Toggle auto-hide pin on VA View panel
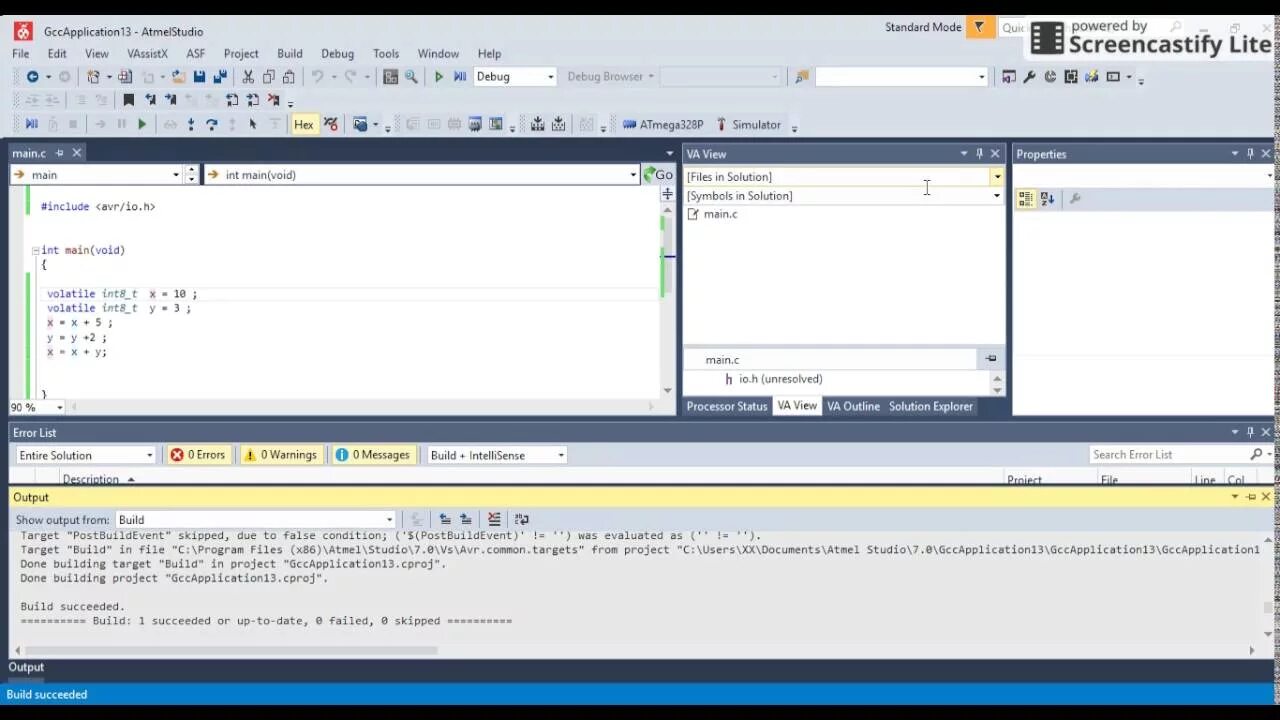The width and height of the screenshot is (1280, 720). [979, 154]
